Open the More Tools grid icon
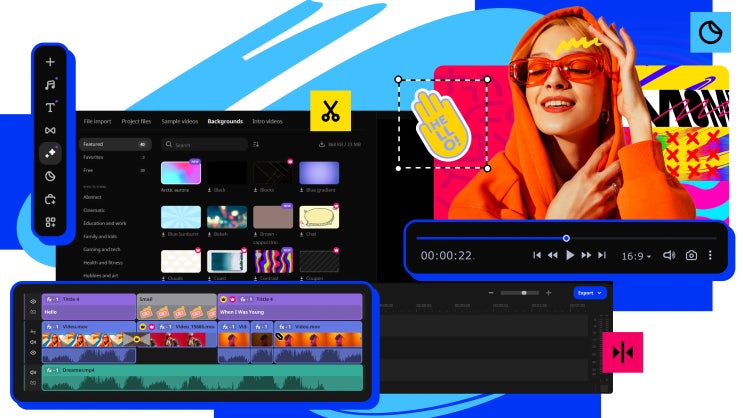Image resolution: width=743 pixels, height=418 pixels. coord(50,222)
